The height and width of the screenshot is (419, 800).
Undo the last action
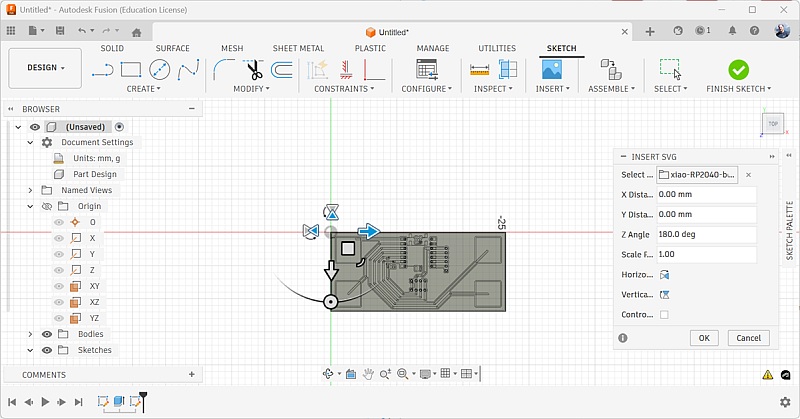82,31
